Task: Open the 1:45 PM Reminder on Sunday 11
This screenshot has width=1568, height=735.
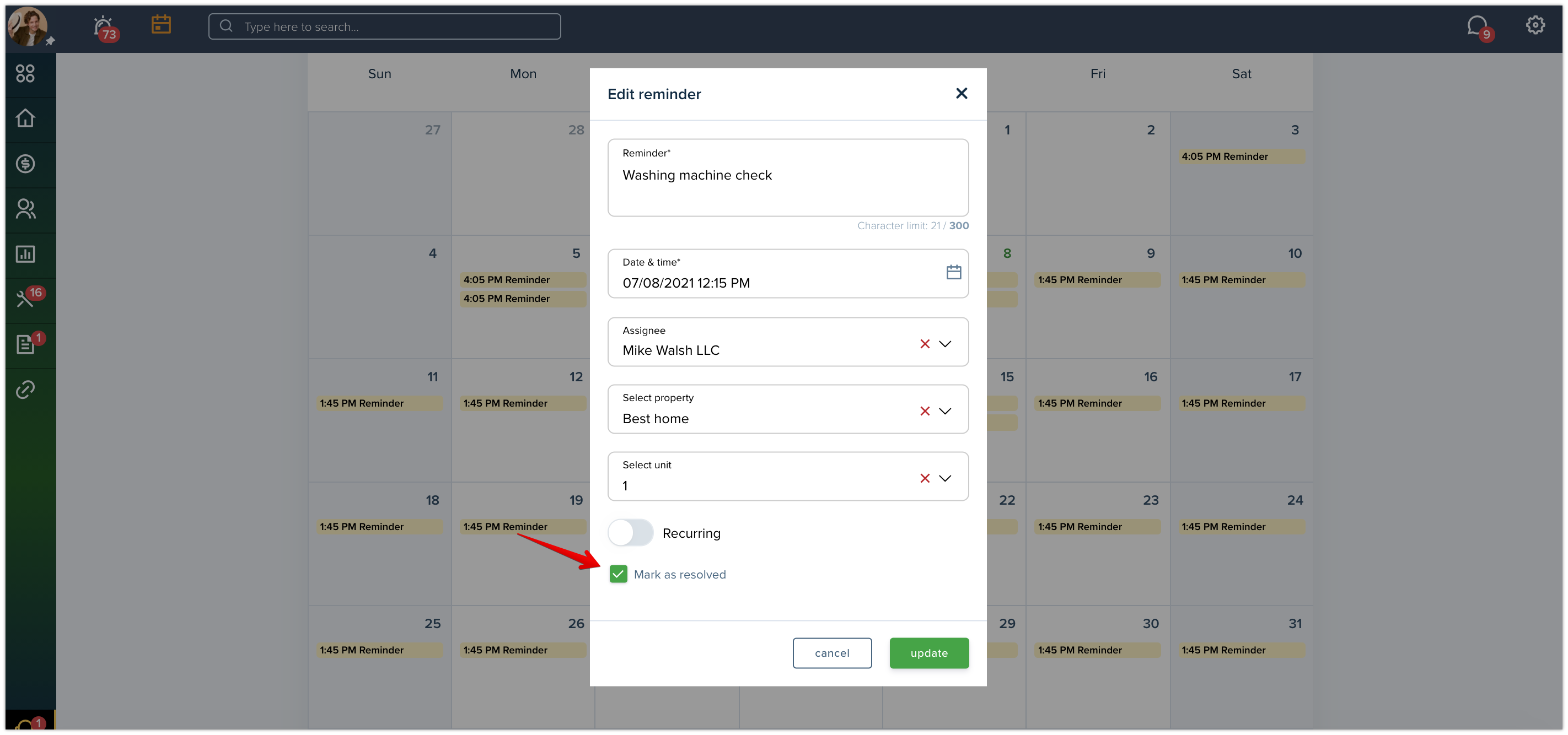Action: (x=379, y=403)
